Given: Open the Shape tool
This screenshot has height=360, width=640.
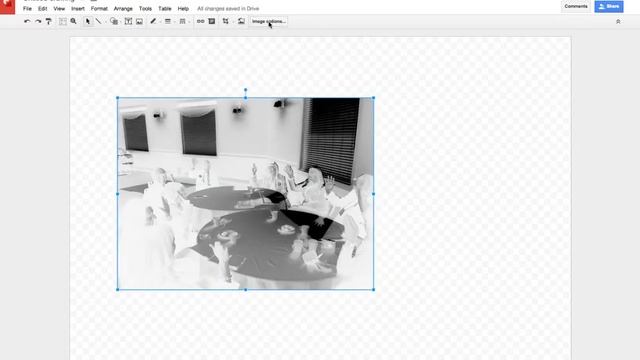Looking at the screenshot, I should 114,21.
